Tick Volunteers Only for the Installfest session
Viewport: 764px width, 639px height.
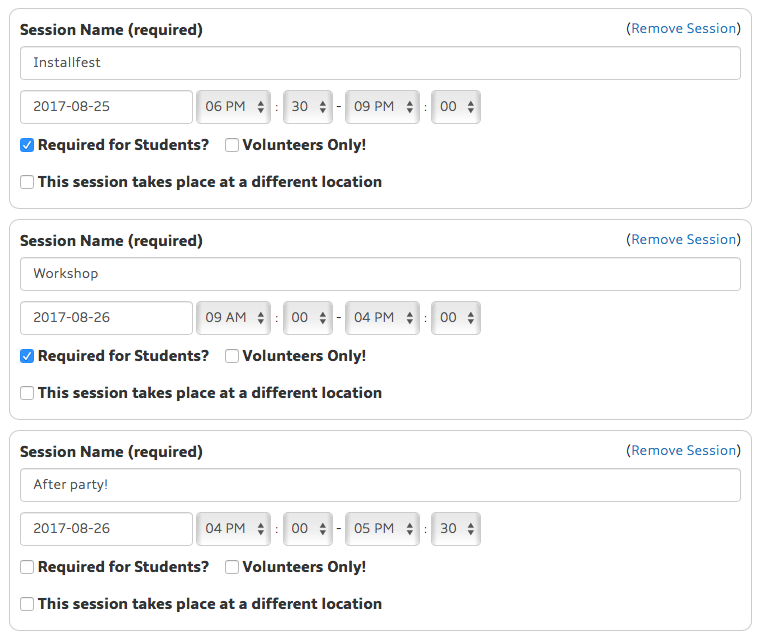click(x=232, y=145)
